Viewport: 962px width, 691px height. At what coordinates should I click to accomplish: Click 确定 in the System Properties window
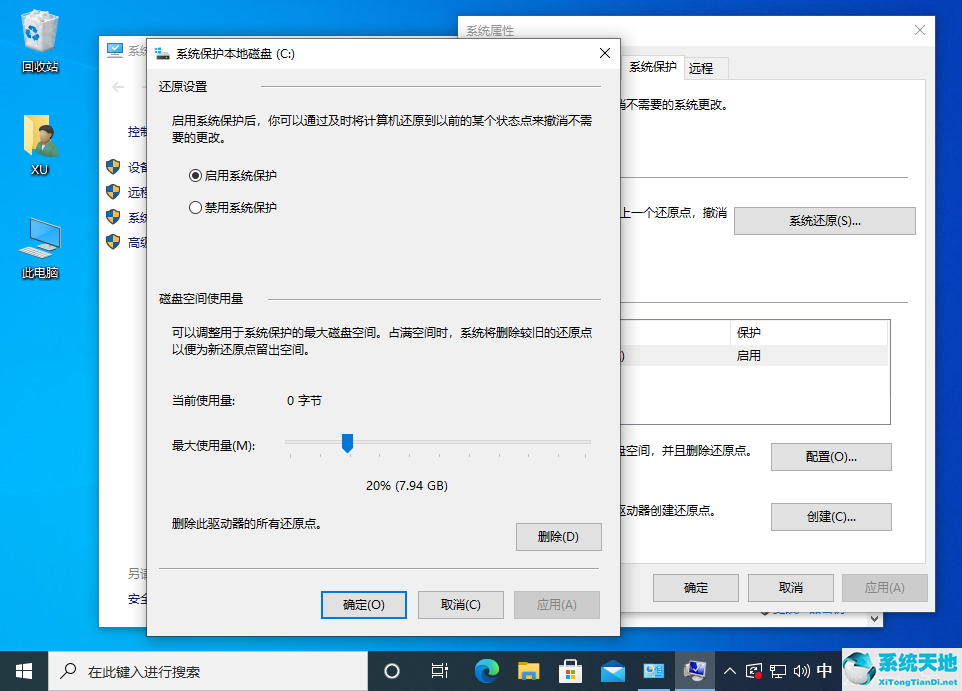click(696, 588)
